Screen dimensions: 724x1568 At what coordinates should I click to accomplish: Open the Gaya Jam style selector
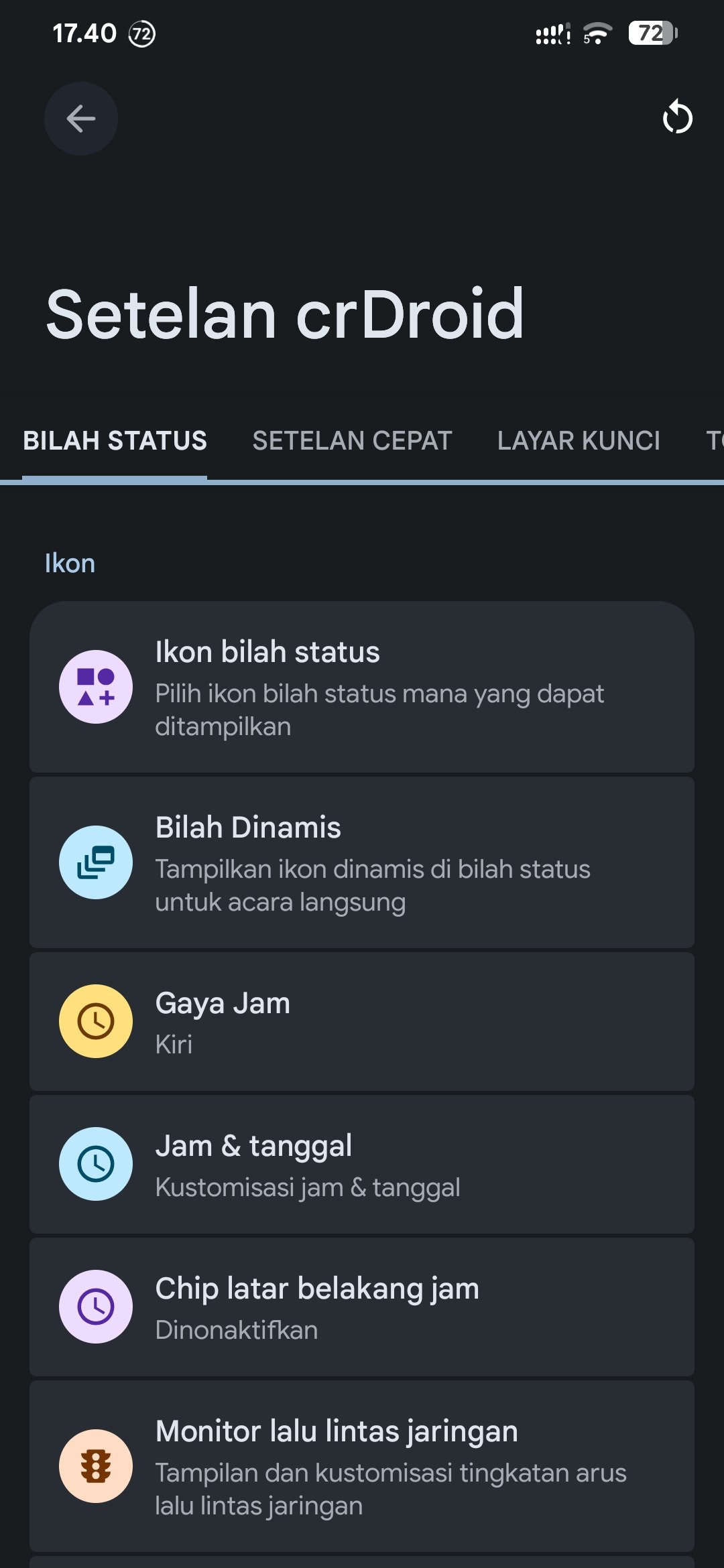tap(362, 1021)
